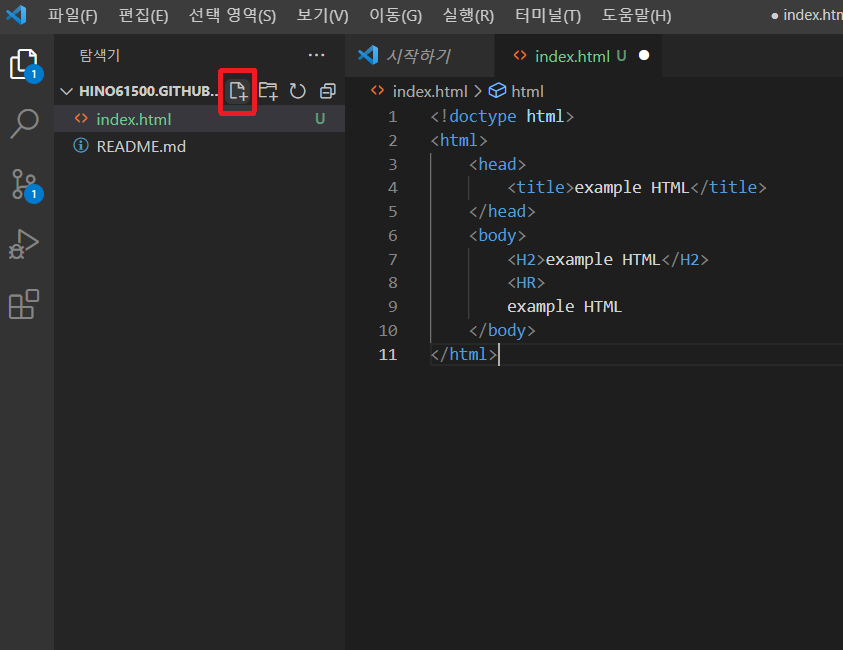Open the Extensions view icon
This screenshot has height=650, width=843.
pyautogui.click(x=23, y=304)
